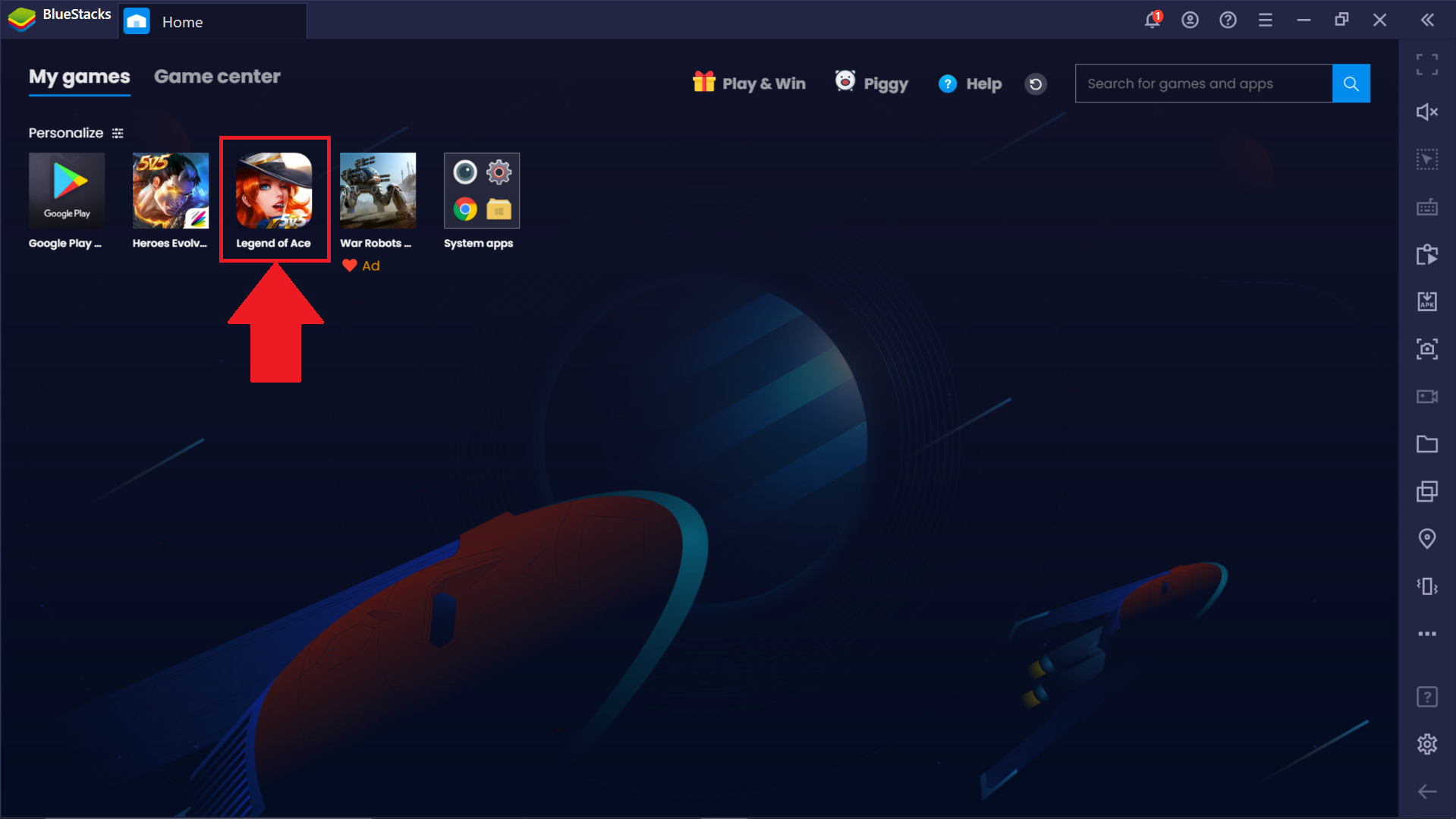This screenshot has width=1456, height=819.
Task: Open notifications bell
Action: [x=1153, y=20]
